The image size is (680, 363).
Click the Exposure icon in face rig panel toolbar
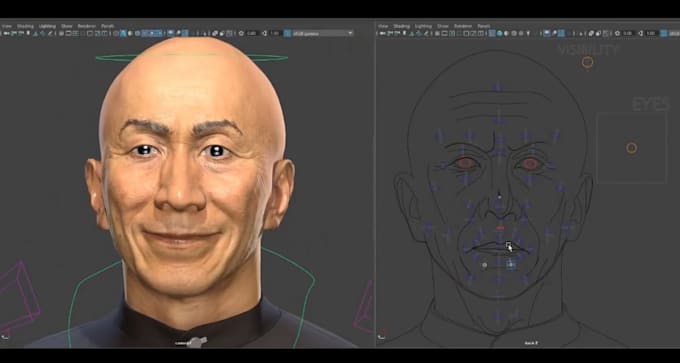point(617,33)
